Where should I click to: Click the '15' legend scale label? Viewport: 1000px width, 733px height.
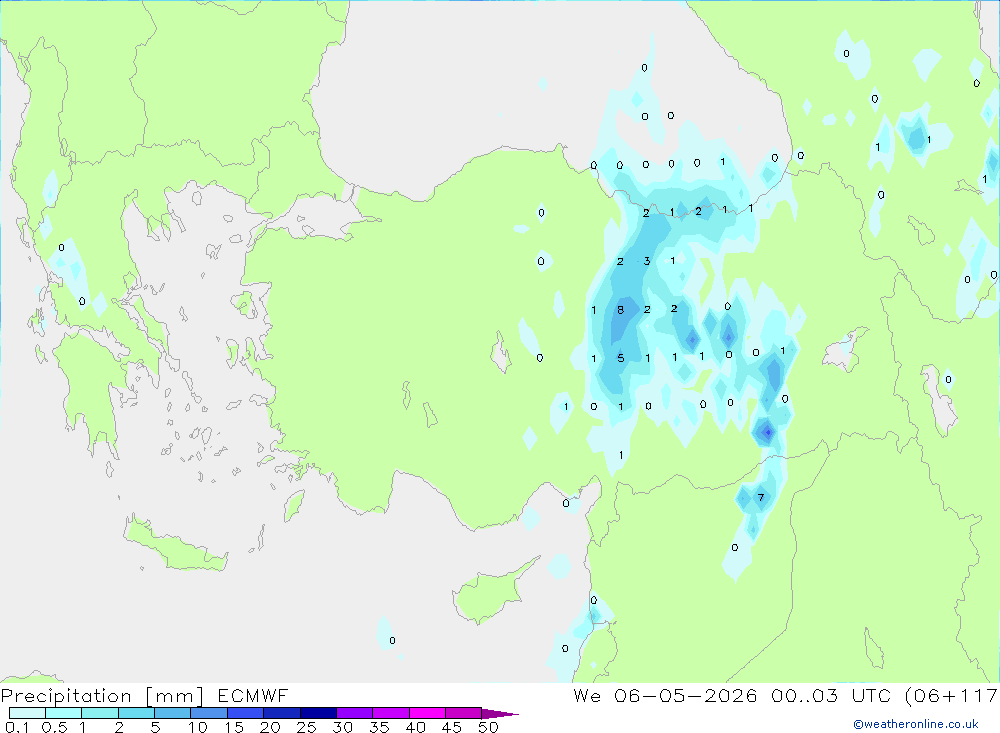[234, 727]
